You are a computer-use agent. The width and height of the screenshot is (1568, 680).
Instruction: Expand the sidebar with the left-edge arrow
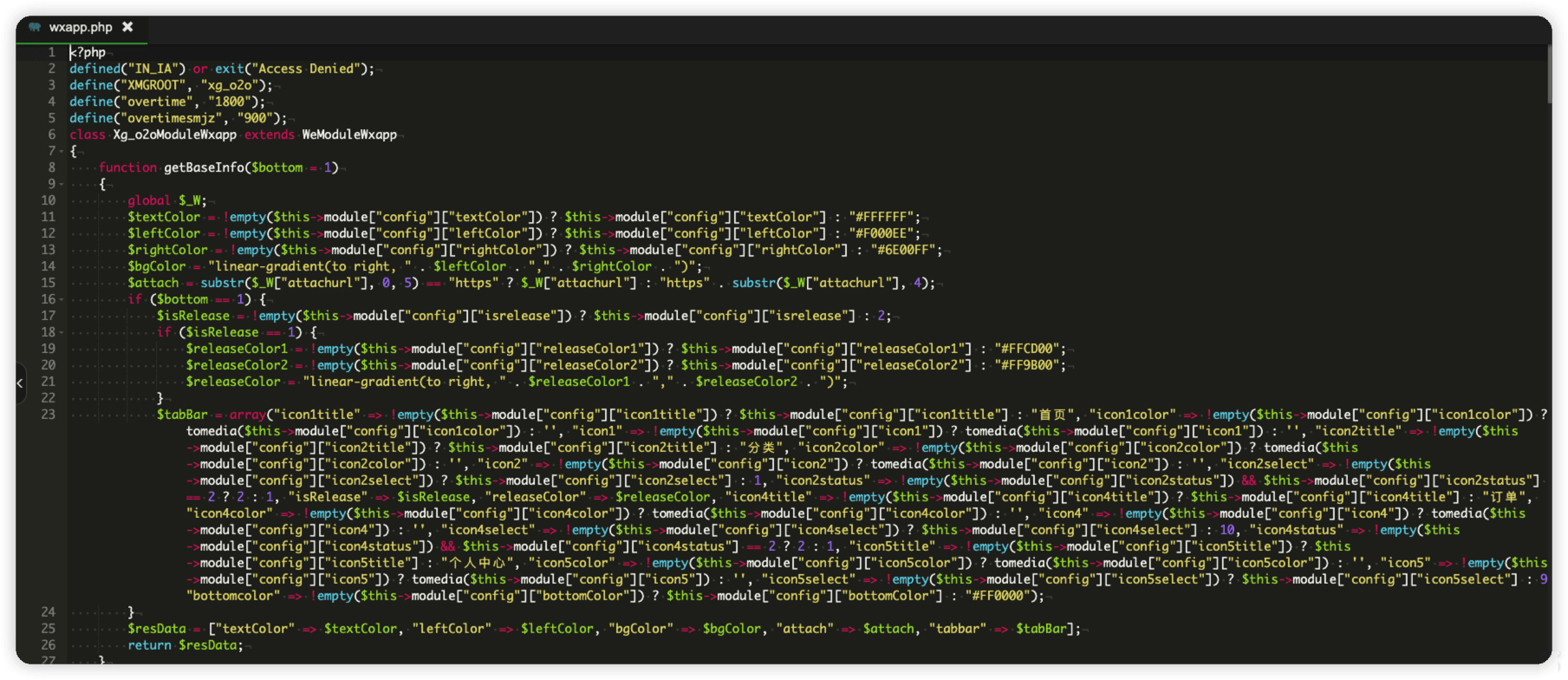coord(20,382)
